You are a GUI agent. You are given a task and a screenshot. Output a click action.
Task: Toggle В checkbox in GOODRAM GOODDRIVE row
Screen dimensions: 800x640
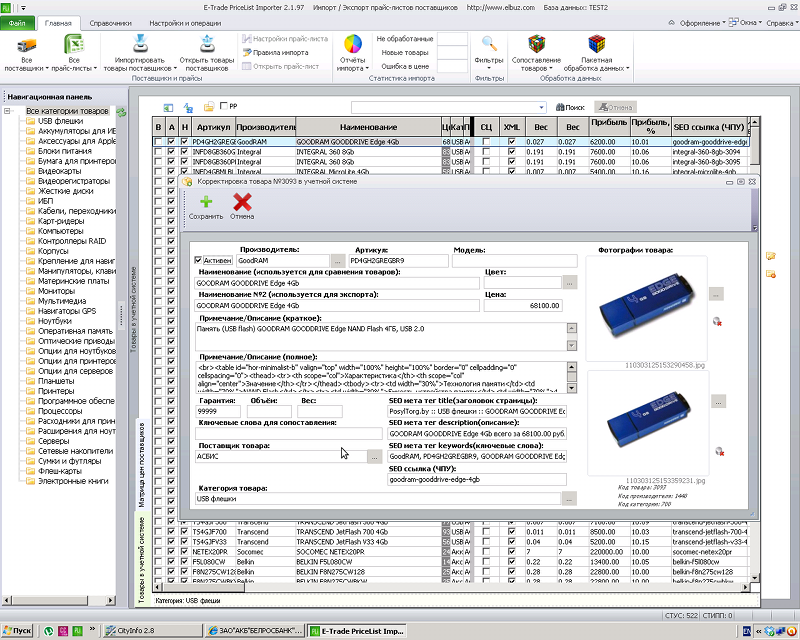pos(158,142)
